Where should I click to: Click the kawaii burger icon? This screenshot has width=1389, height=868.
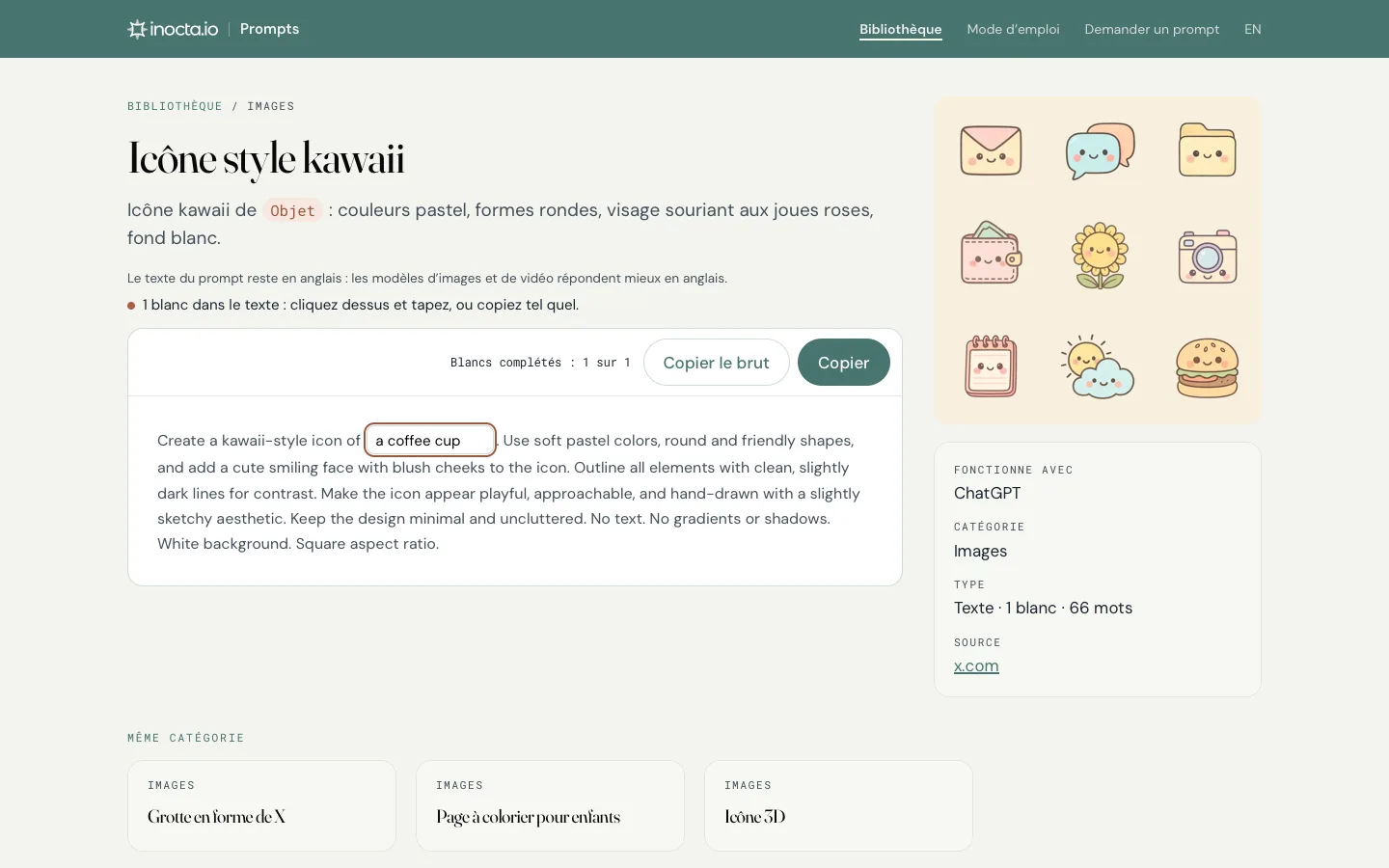[x=1207, y=368]
